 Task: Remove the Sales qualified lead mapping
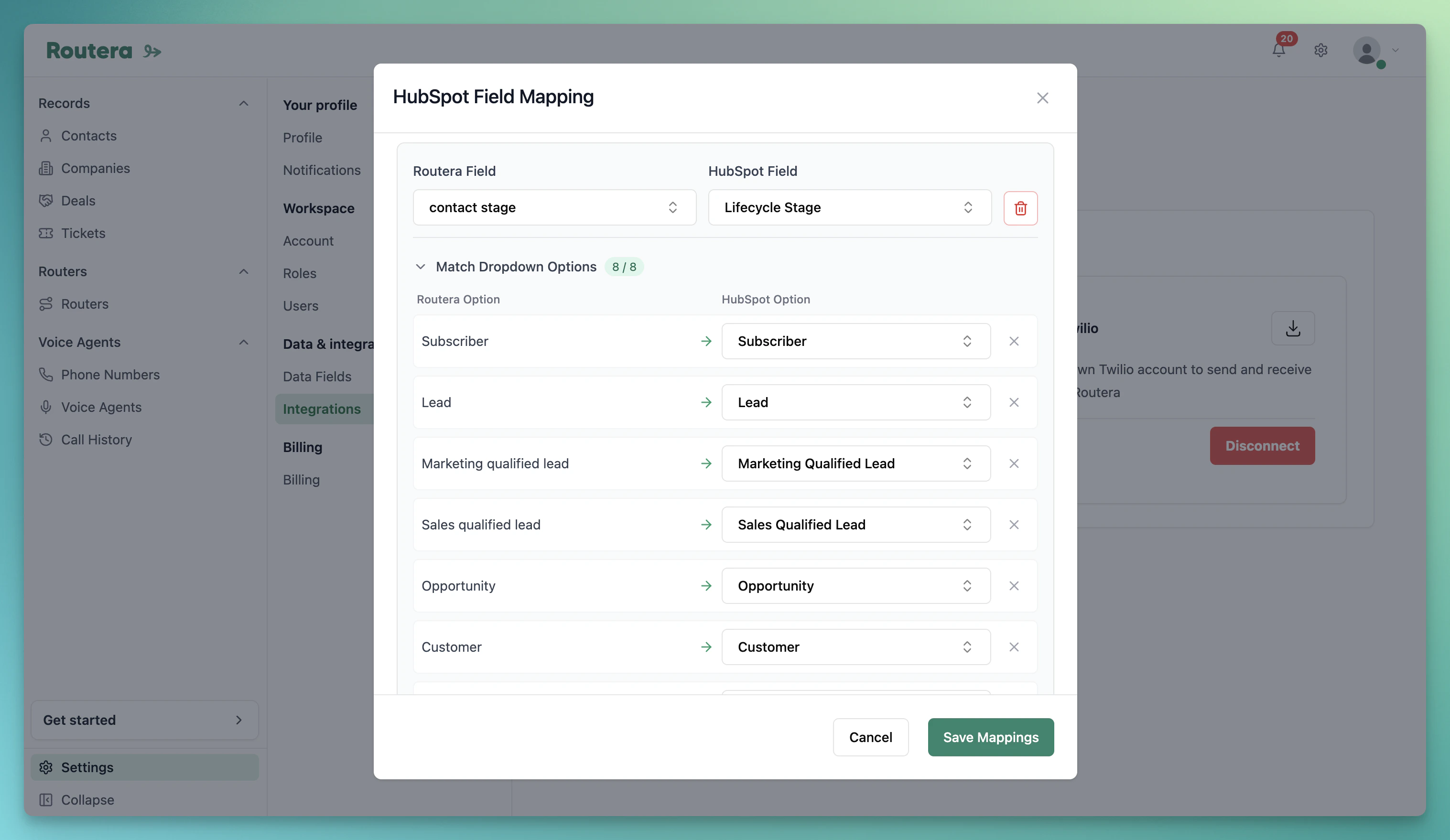coord(1014,525)
